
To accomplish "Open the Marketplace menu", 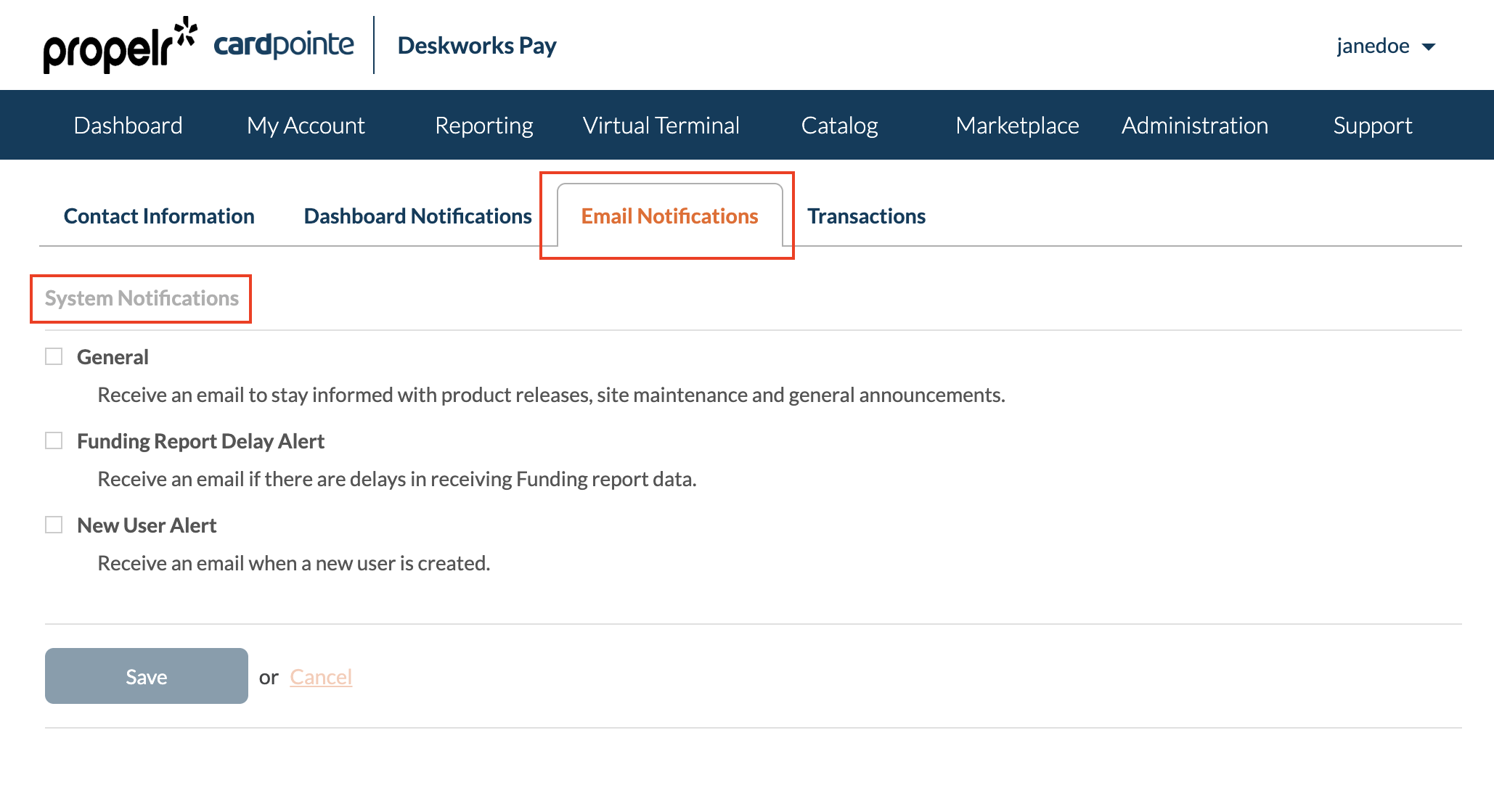I will (x=1017, y=126).
